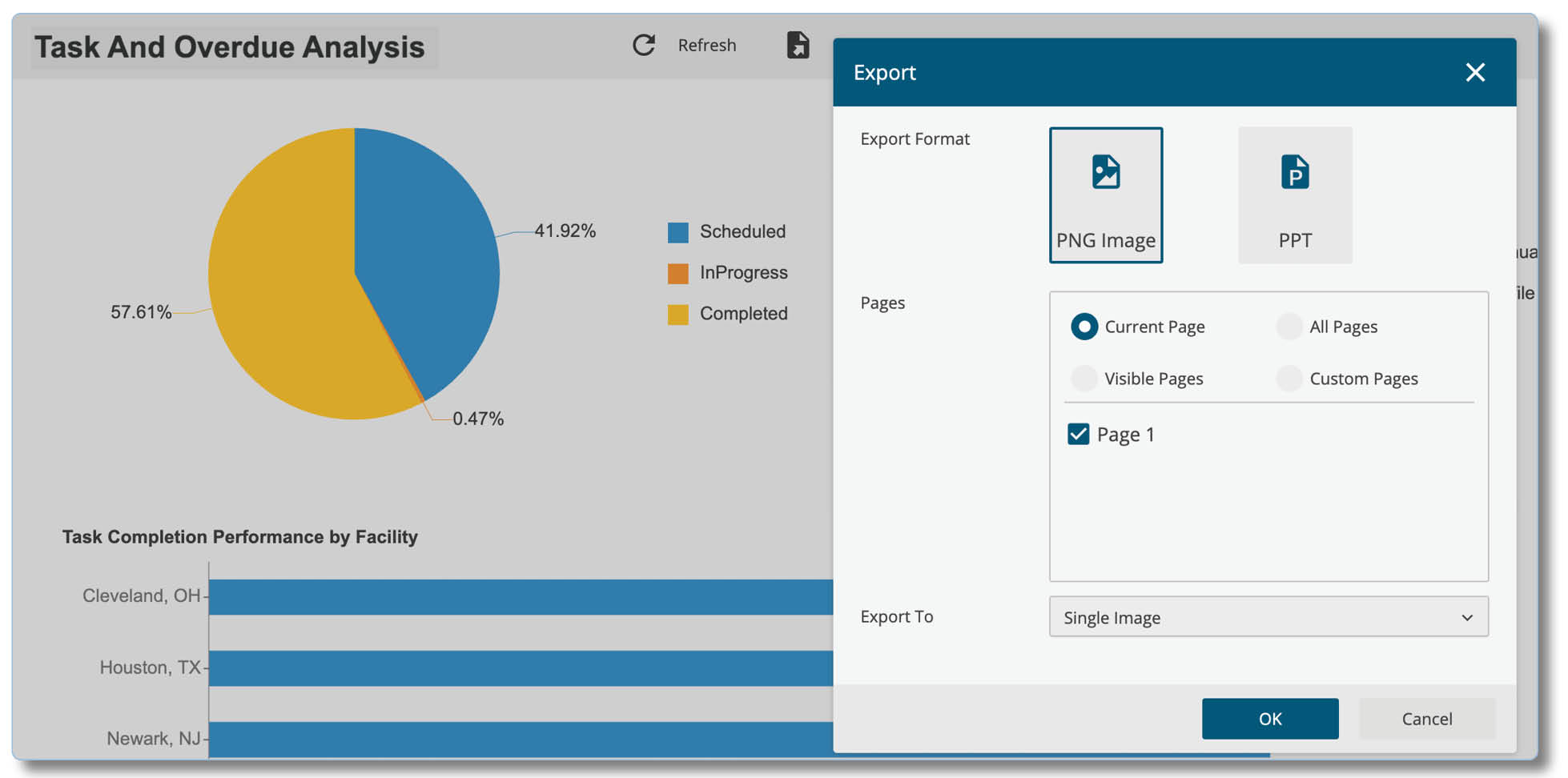Uncheck the Page 1 checkbox

(1079, 434)
